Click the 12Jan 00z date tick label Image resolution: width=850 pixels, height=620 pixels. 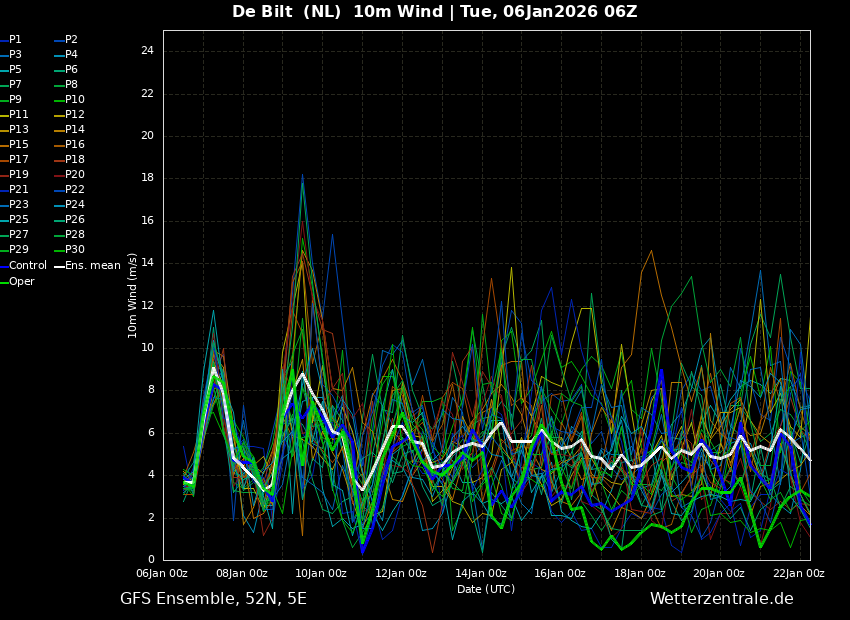pyautogui.click(x=403, y=573)
